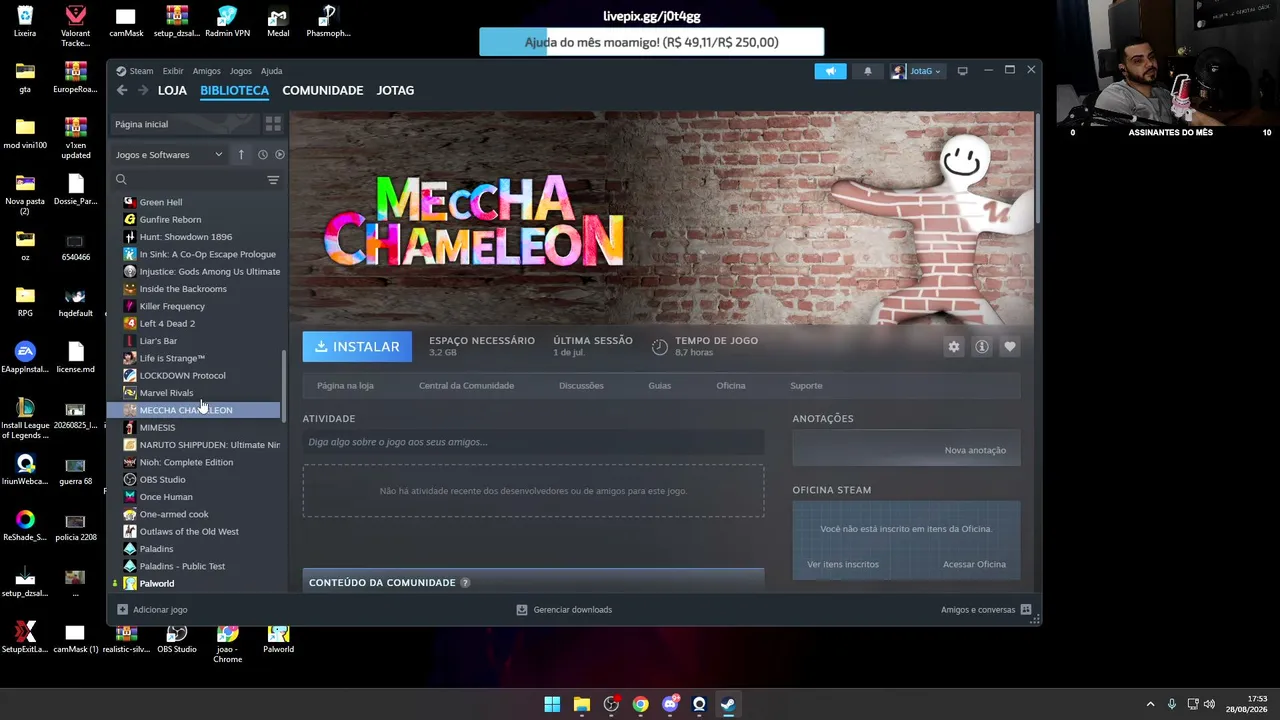Switch to the COMUNIDADE tab

(322, 90)
